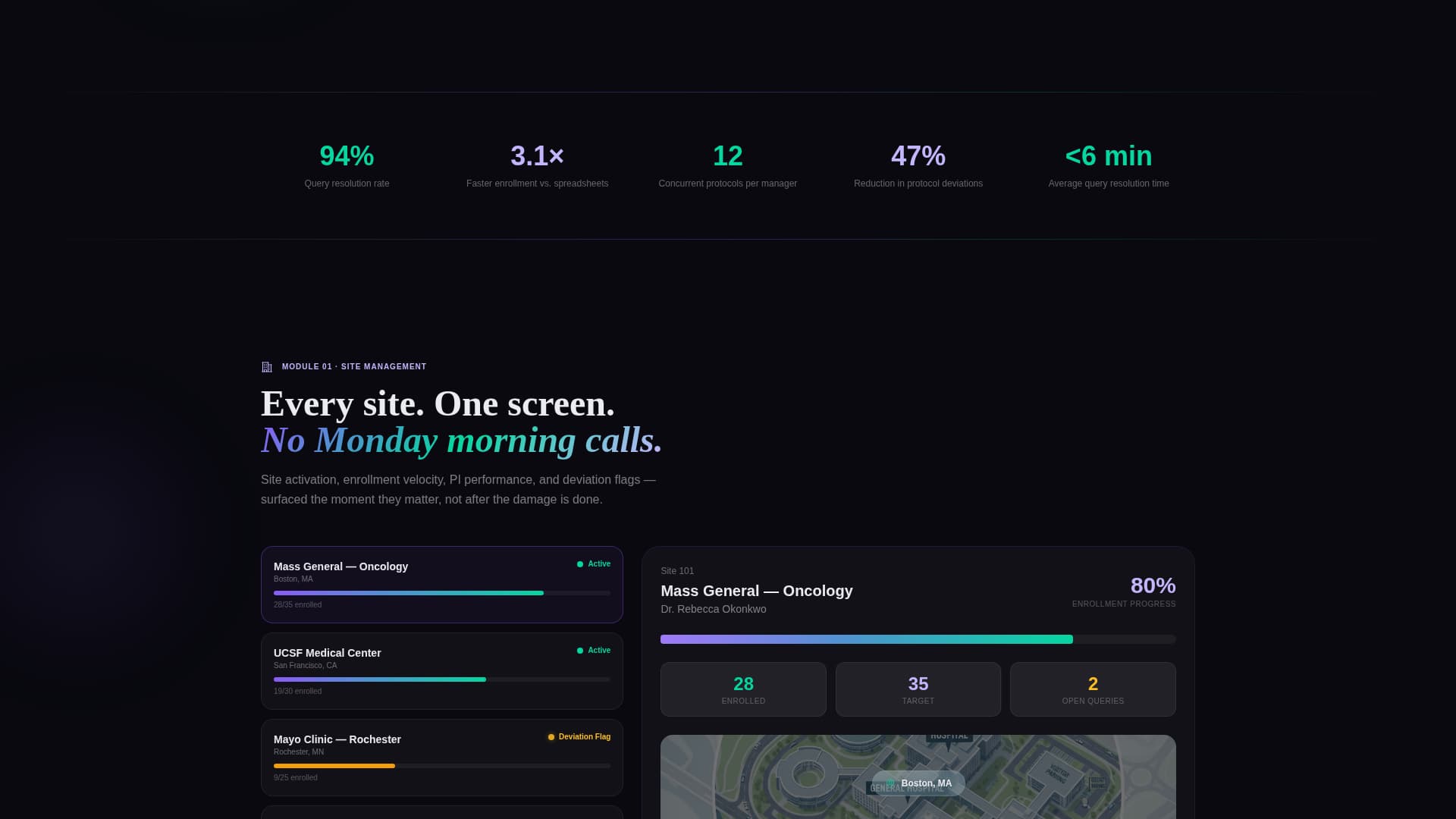Select the UCSF Medical Center site card
The height and width of the screenshot is (819, 1456).
point(442,671)
